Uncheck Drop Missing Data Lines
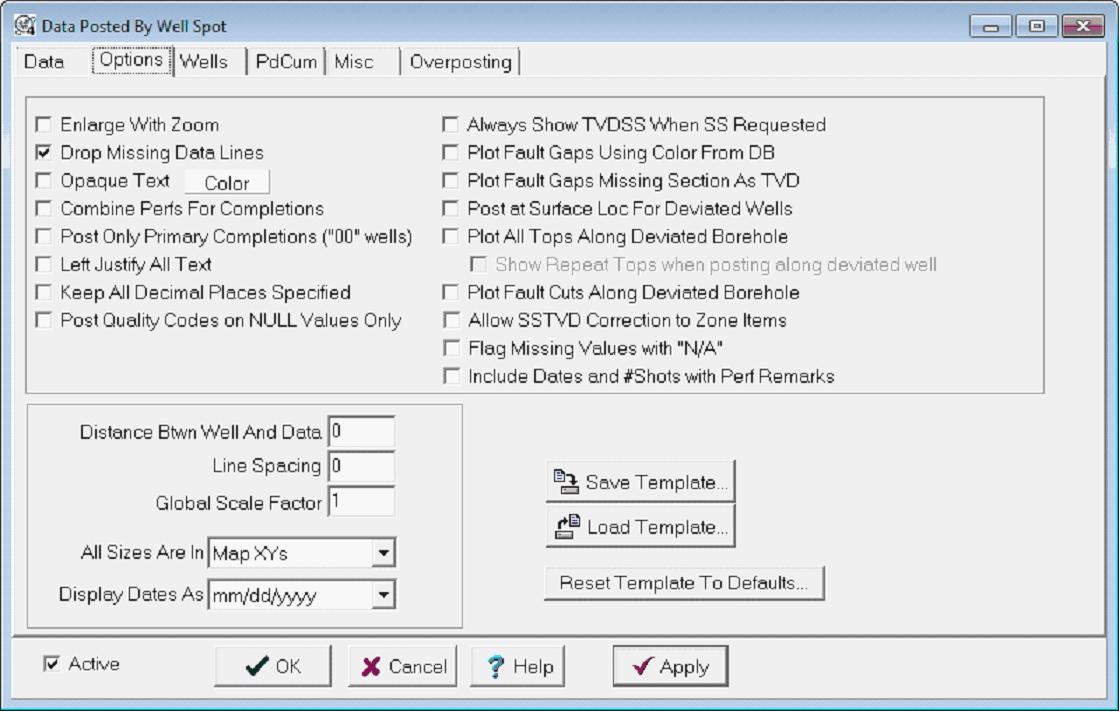The height and width of the screenshot is (712, 1120). (x=43, y=153)
